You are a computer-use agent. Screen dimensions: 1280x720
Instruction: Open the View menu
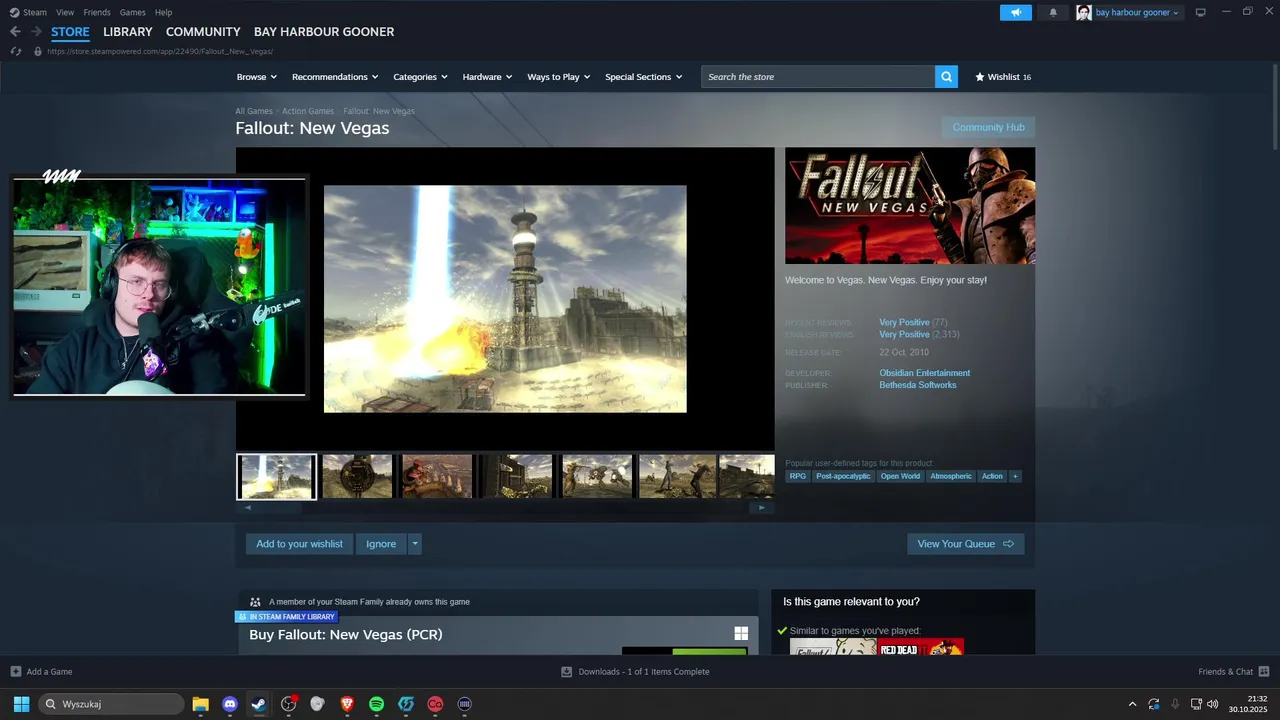point(65,12)
